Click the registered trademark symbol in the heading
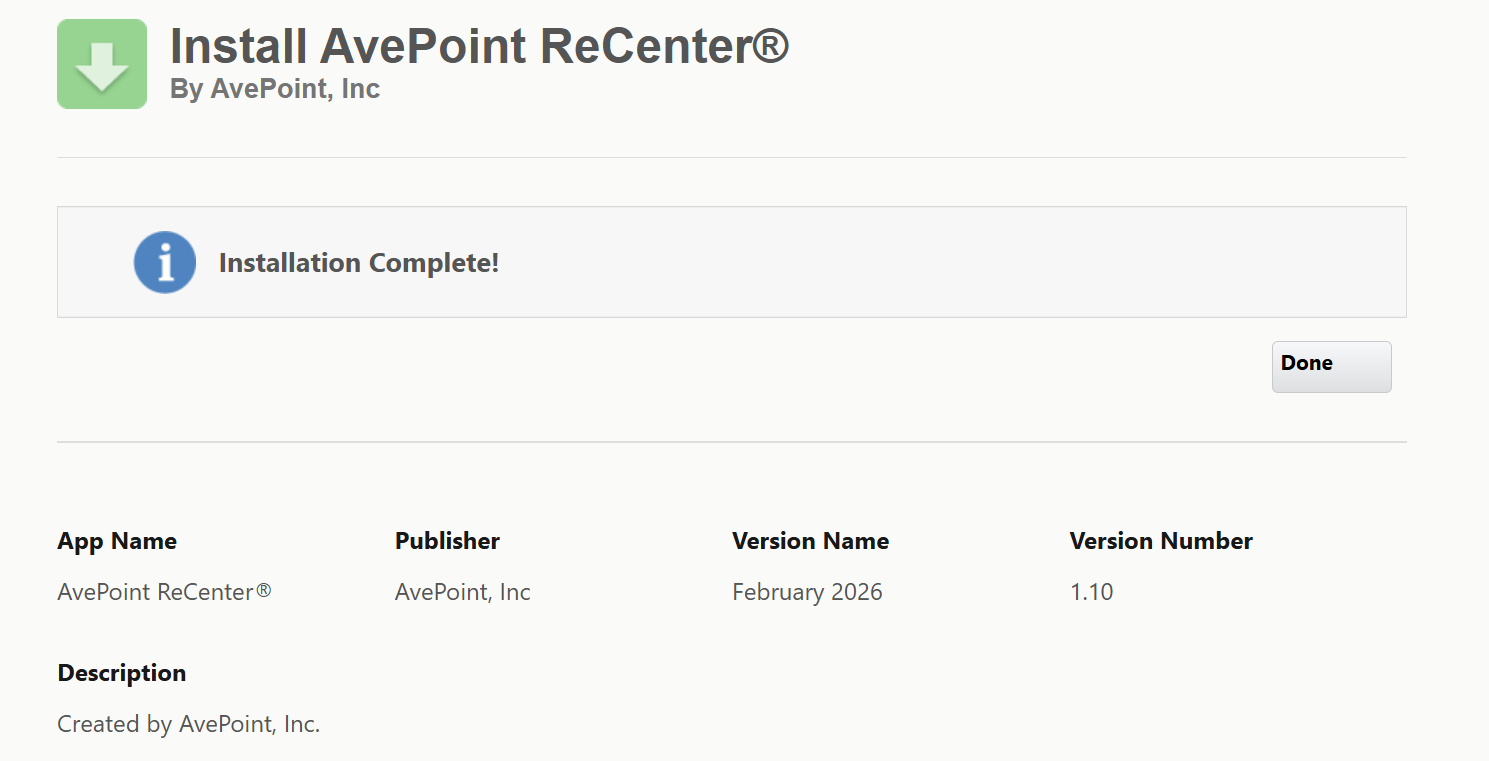This screenshot has width=1489, height=761. (x=769, y=46)
